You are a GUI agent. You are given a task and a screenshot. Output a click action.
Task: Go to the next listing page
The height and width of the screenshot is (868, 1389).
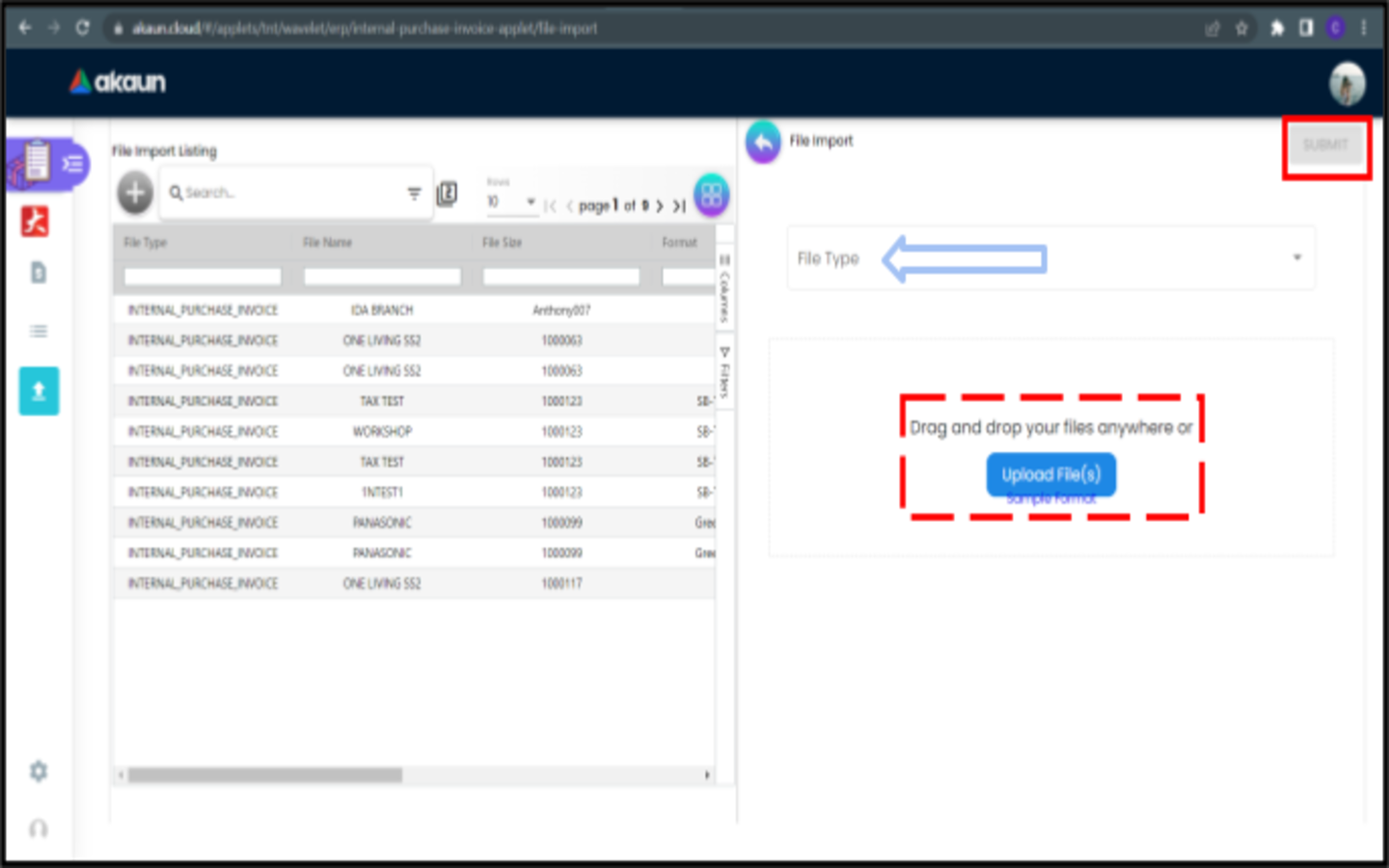[x=660, y=205]
